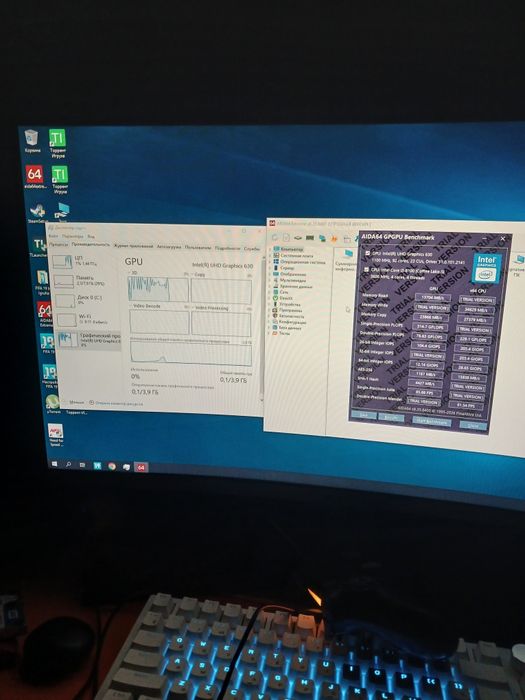525x700 pixels.
Task: Expand the Сеть tree node
Action: click(x=271, y=292)
